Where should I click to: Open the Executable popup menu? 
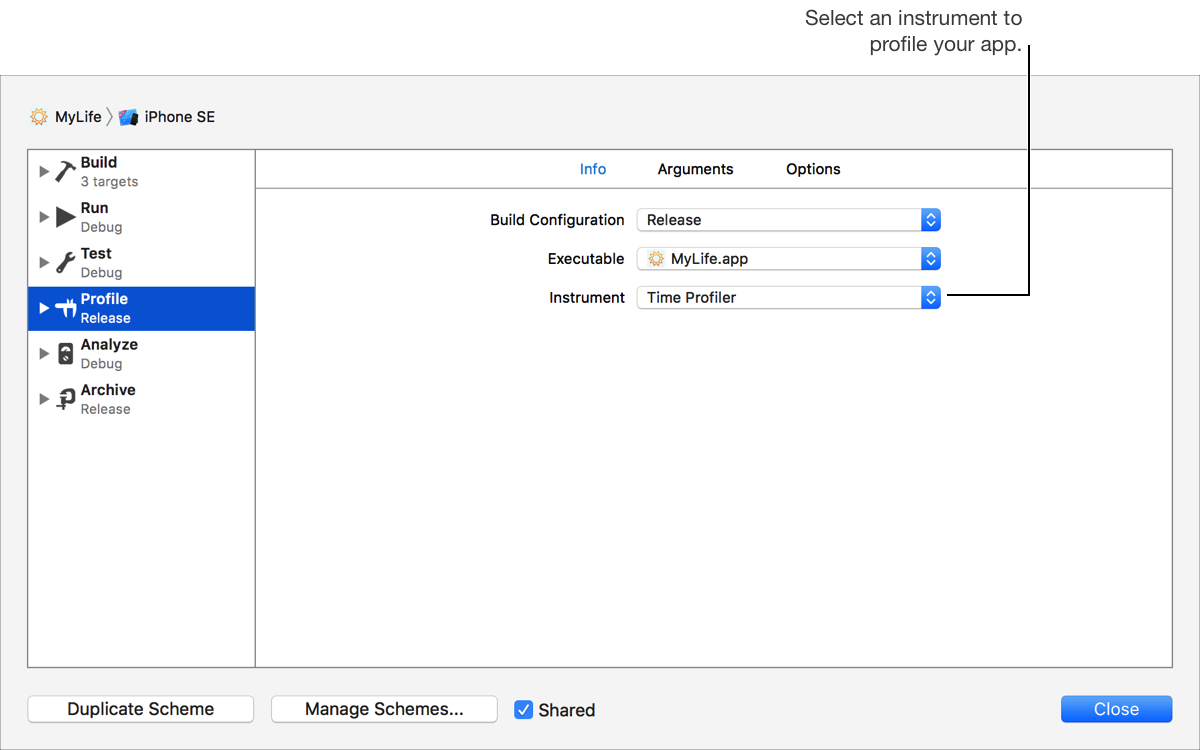click(788, 259)
